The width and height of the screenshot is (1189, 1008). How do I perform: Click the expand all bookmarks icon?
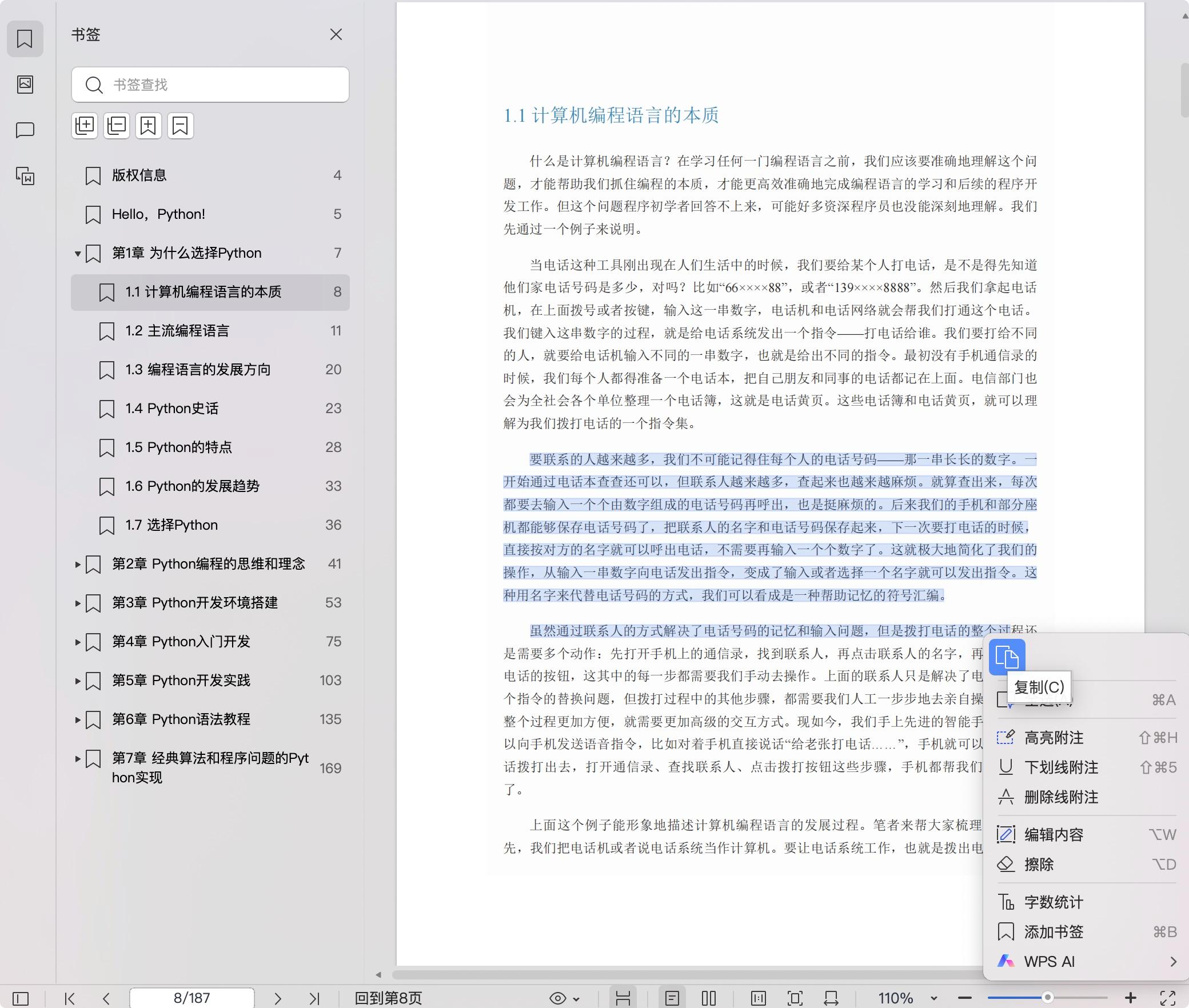pos(85,125)
